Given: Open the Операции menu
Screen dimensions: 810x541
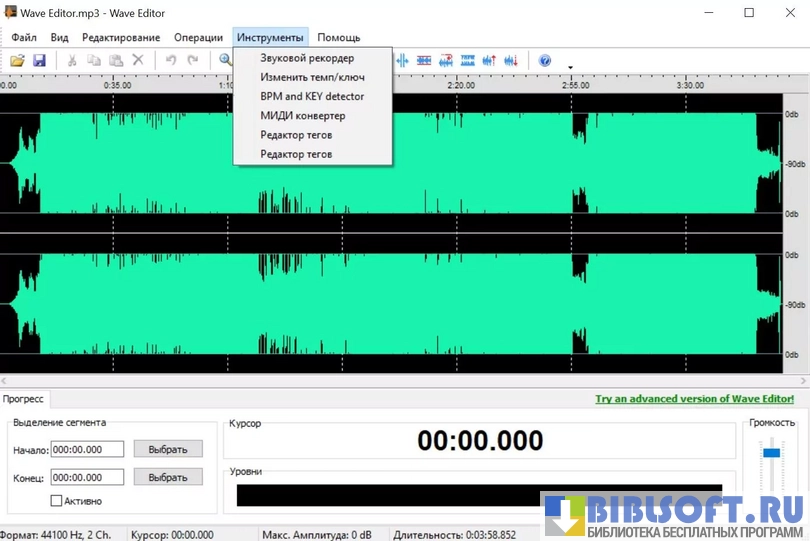Looking at the screenshot, I should 198,37.
